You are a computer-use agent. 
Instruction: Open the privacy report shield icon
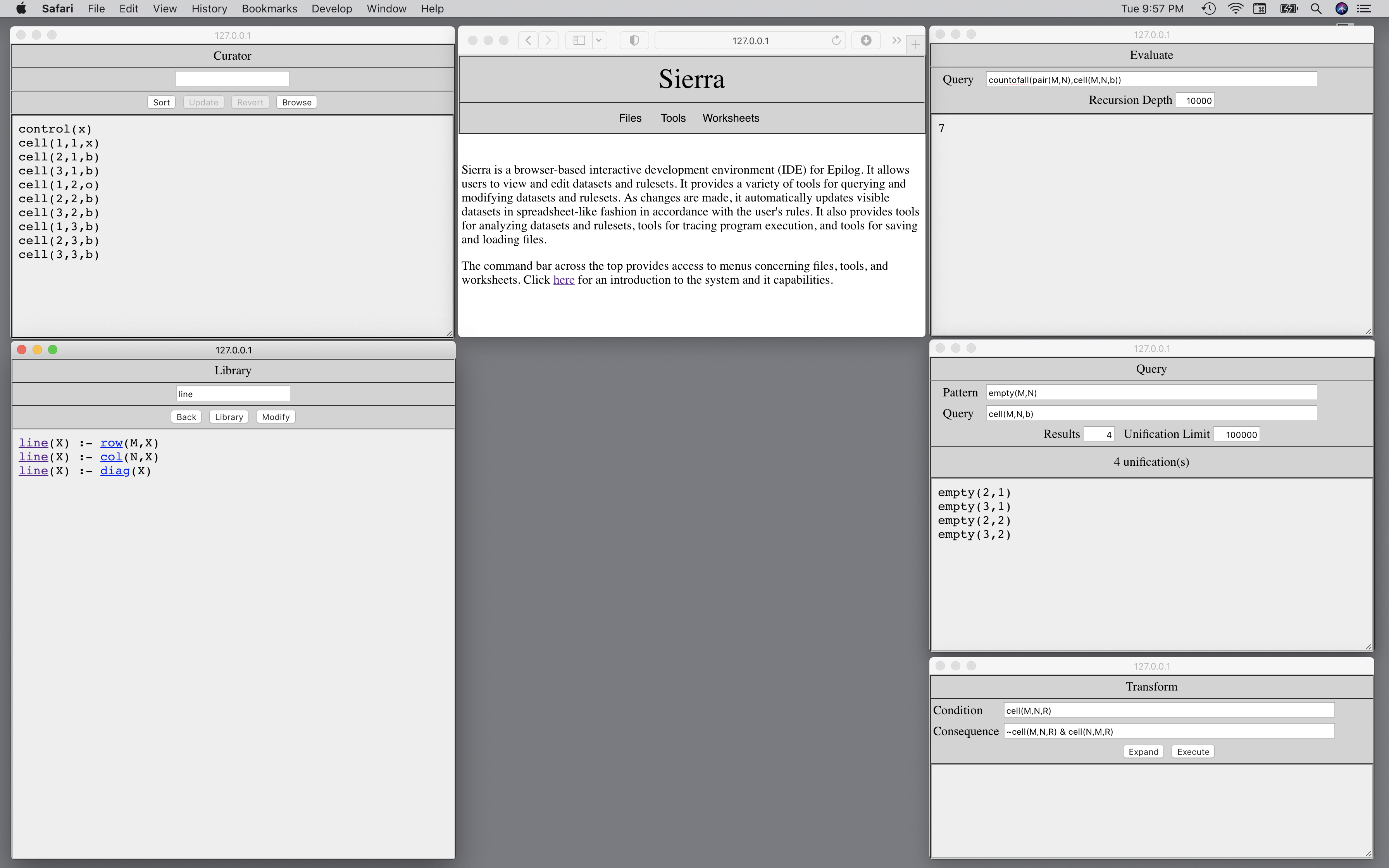click(x=634, y=40)
